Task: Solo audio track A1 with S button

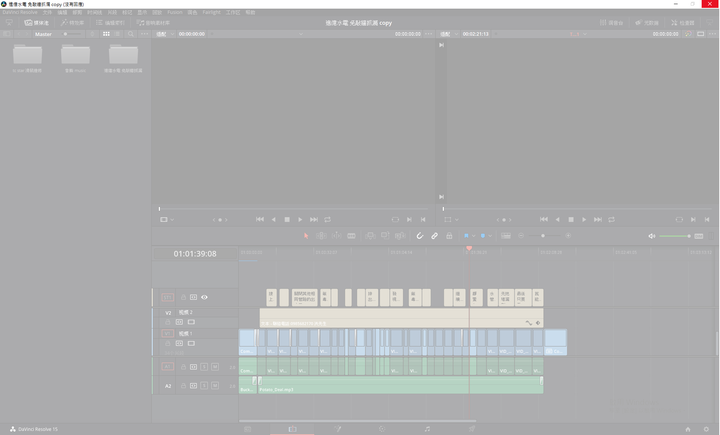Action: click(x=204, y=367)
